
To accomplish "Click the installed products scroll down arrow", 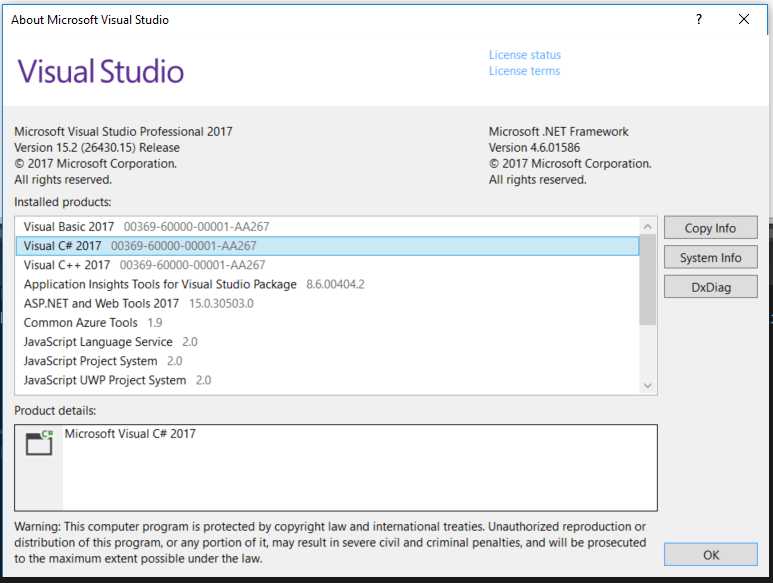I will click(648, 385).
